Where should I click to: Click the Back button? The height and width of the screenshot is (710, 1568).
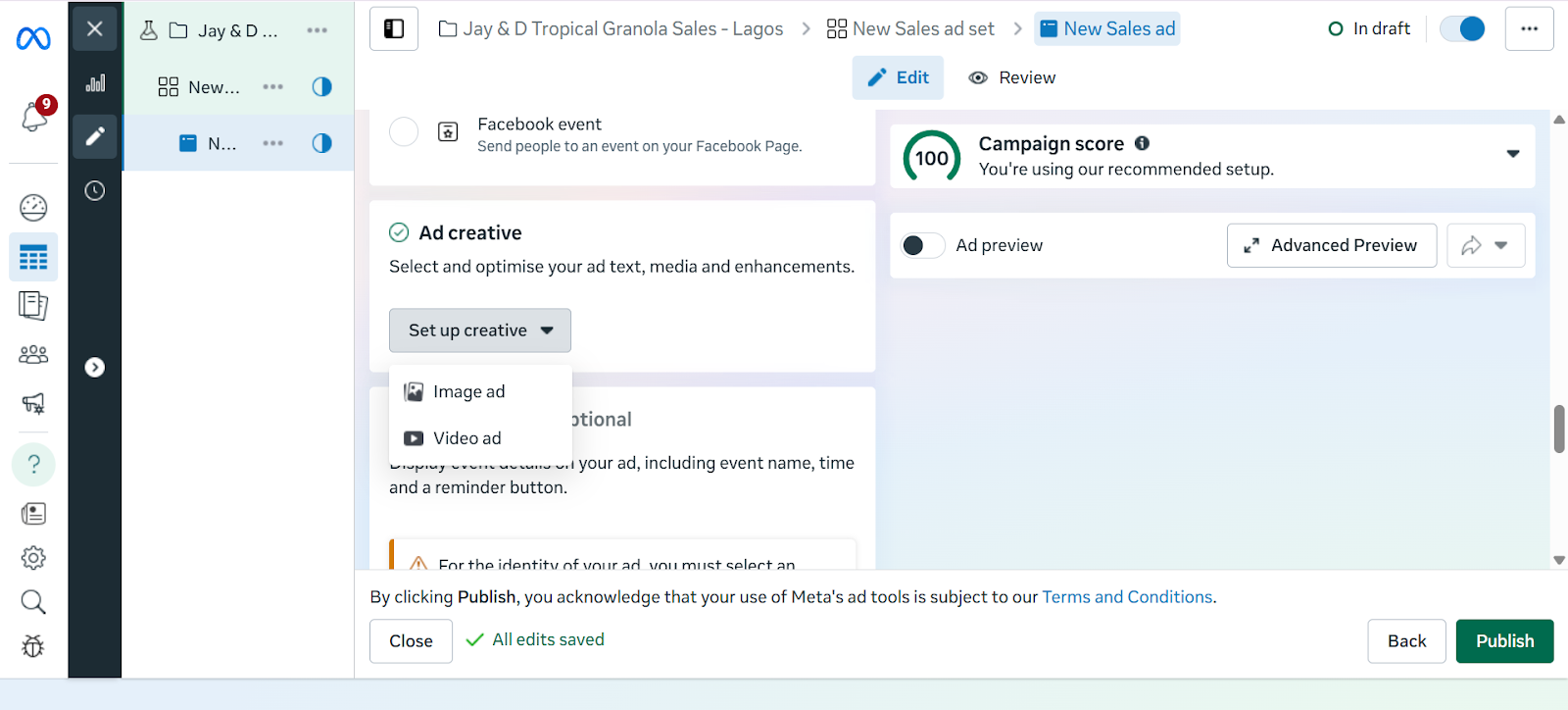tap(1406, 641)
